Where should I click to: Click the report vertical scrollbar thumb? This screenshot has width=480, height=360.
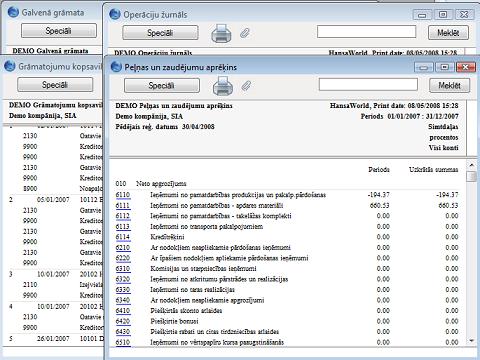(472, 177)
